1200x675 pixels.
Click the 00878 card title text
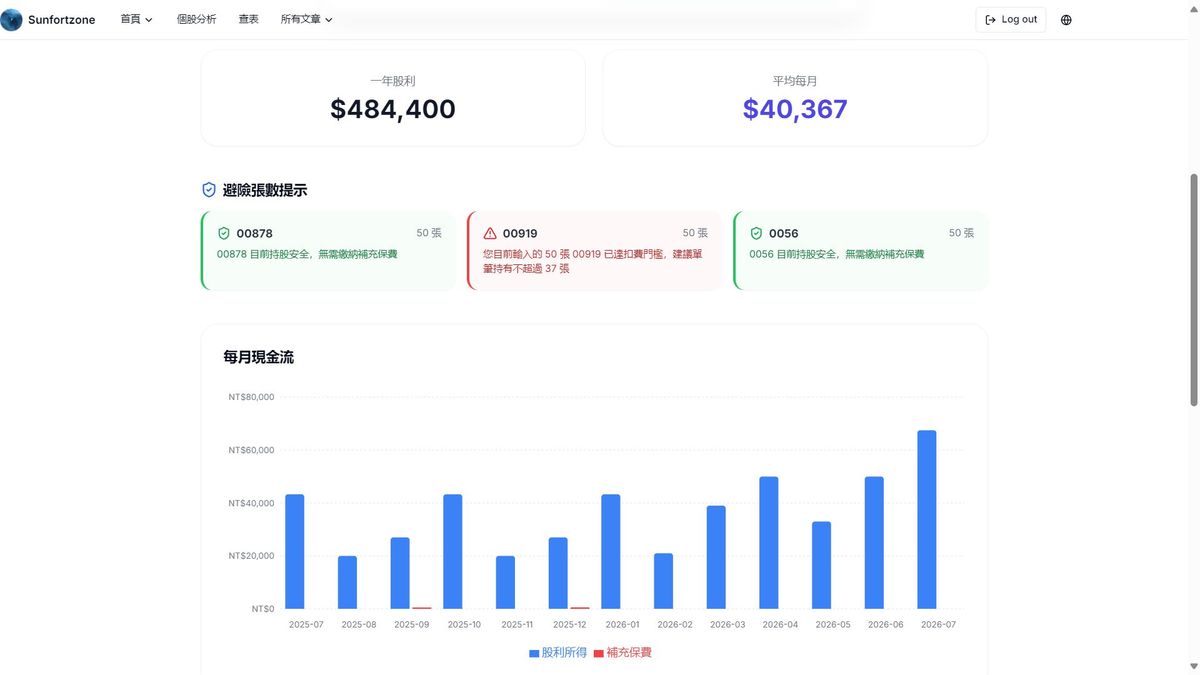(x=255, y=233)
